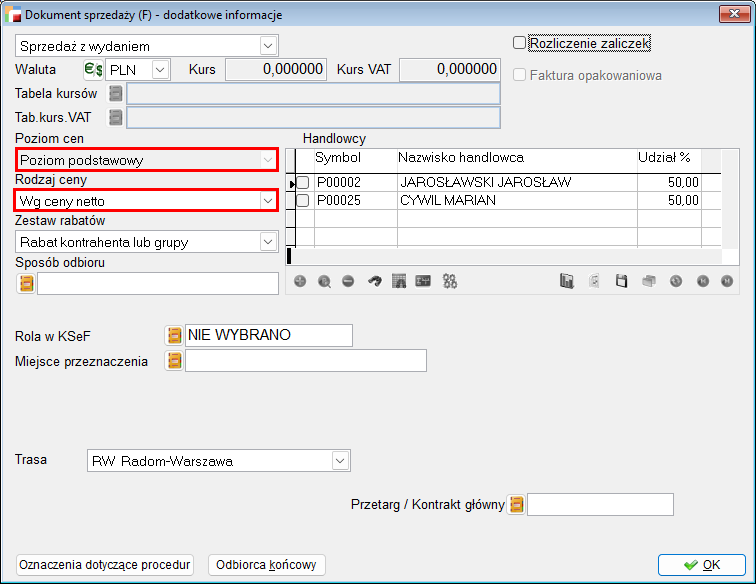Click the Oznaczenia dotyczące procedur button

pyautogui.click(x=105, y=565)
